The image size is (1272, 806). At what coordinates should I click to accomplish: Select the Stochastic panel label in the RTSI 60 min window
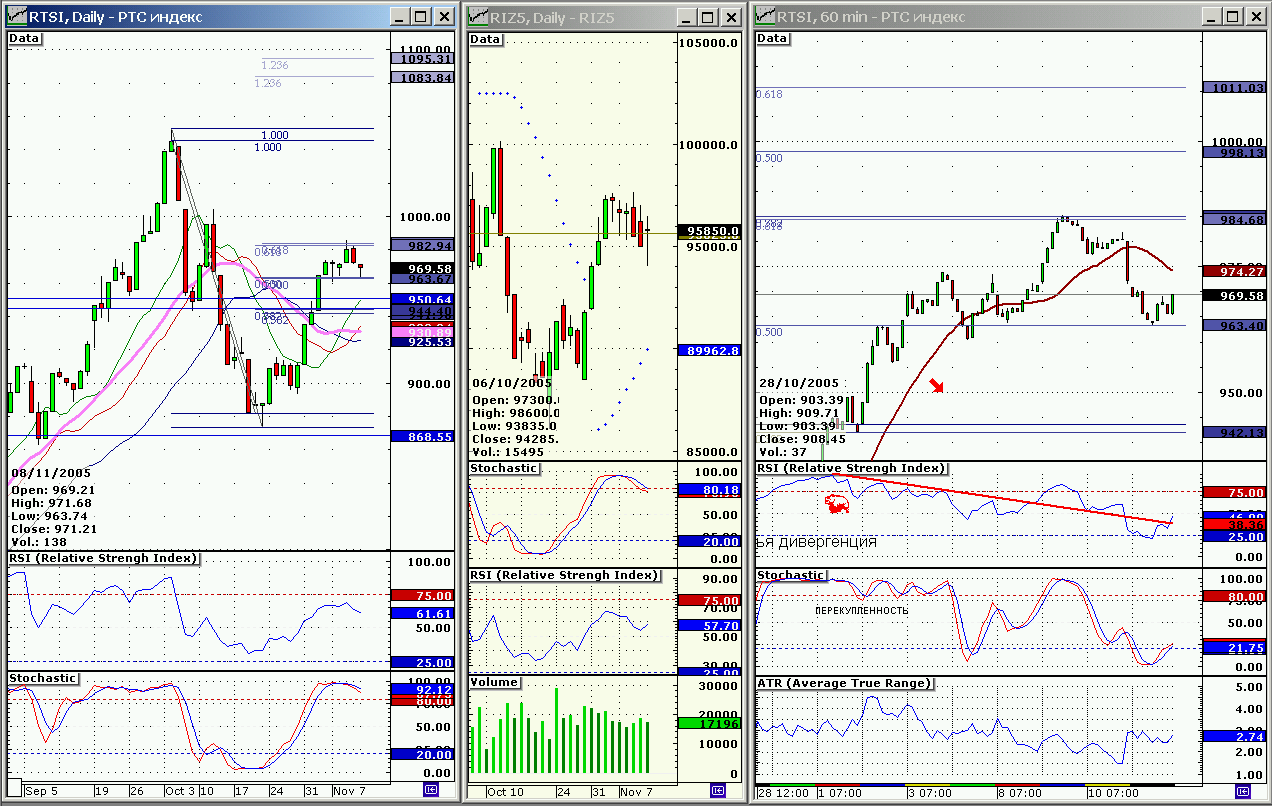pyautogui.click(x=792, y=575)
